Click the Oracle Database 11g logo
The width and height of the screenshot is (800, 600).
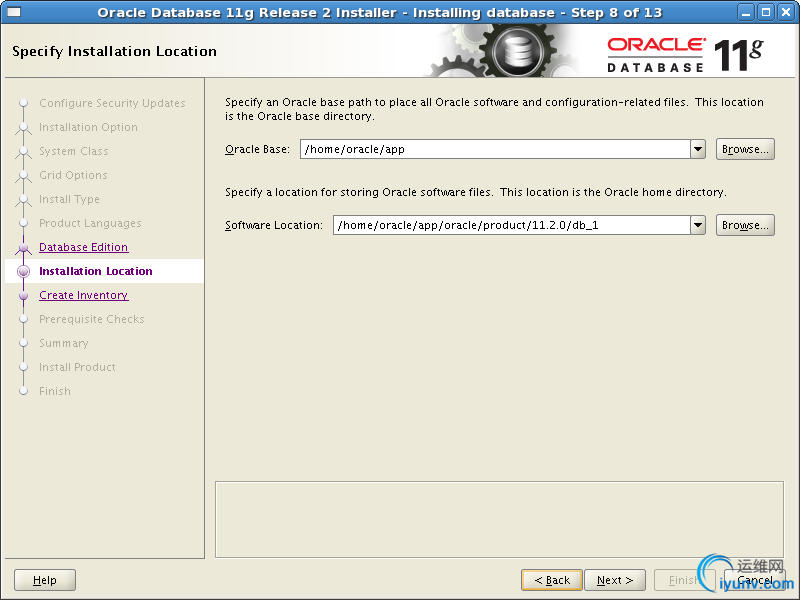point(685,55)
